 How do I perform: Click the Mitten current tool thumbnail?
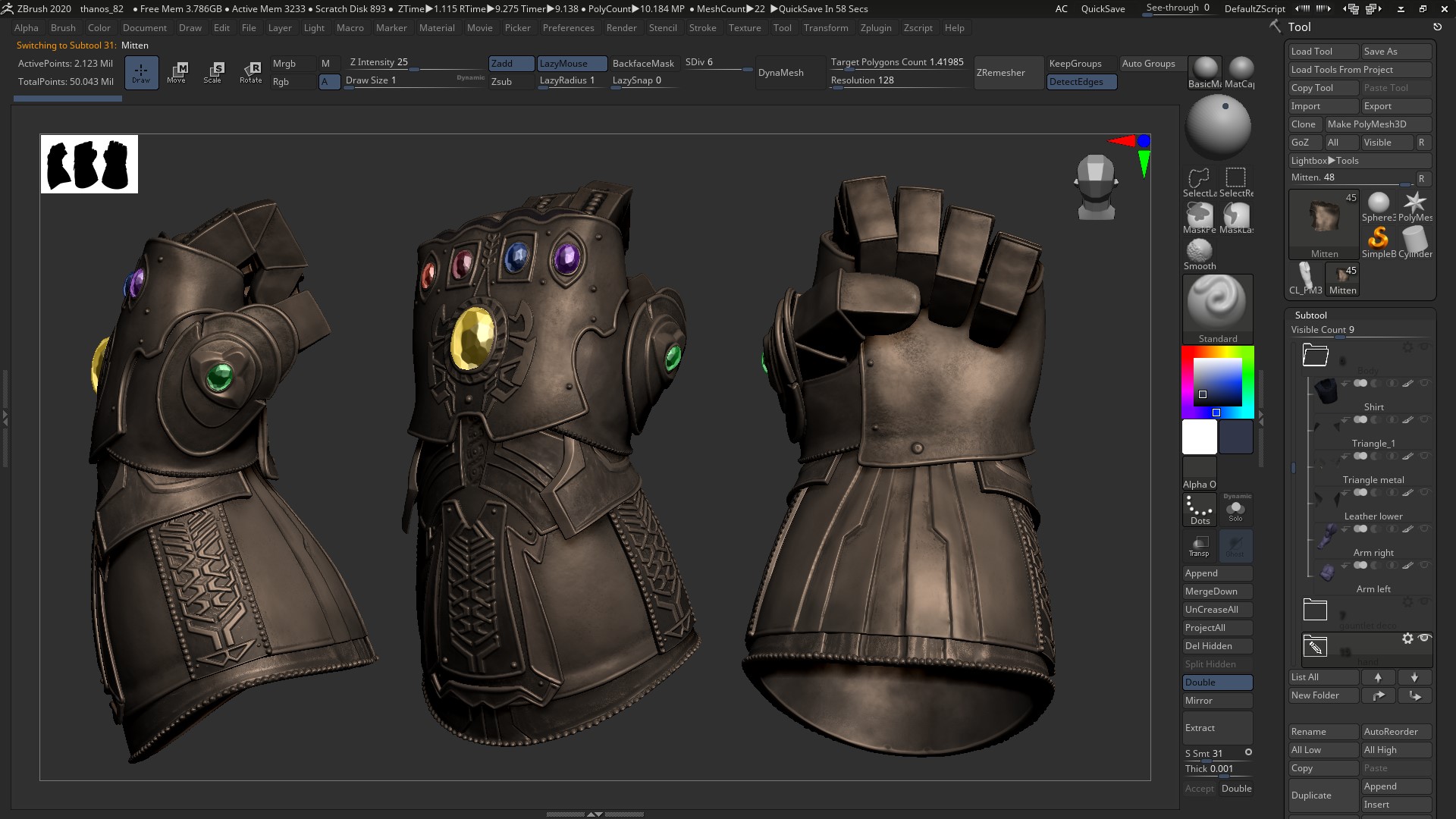[1324, 224]
